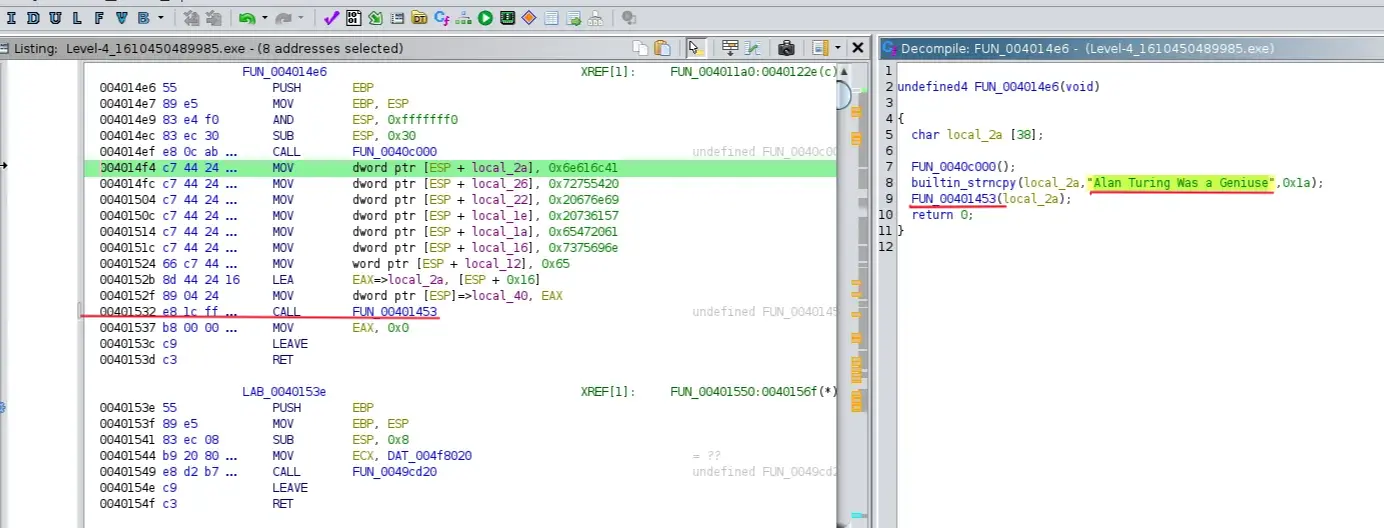Click the Listing vertical scrollbar up arrow
The width and height of the screenshot is (1384, 528).
coord(843,72)
